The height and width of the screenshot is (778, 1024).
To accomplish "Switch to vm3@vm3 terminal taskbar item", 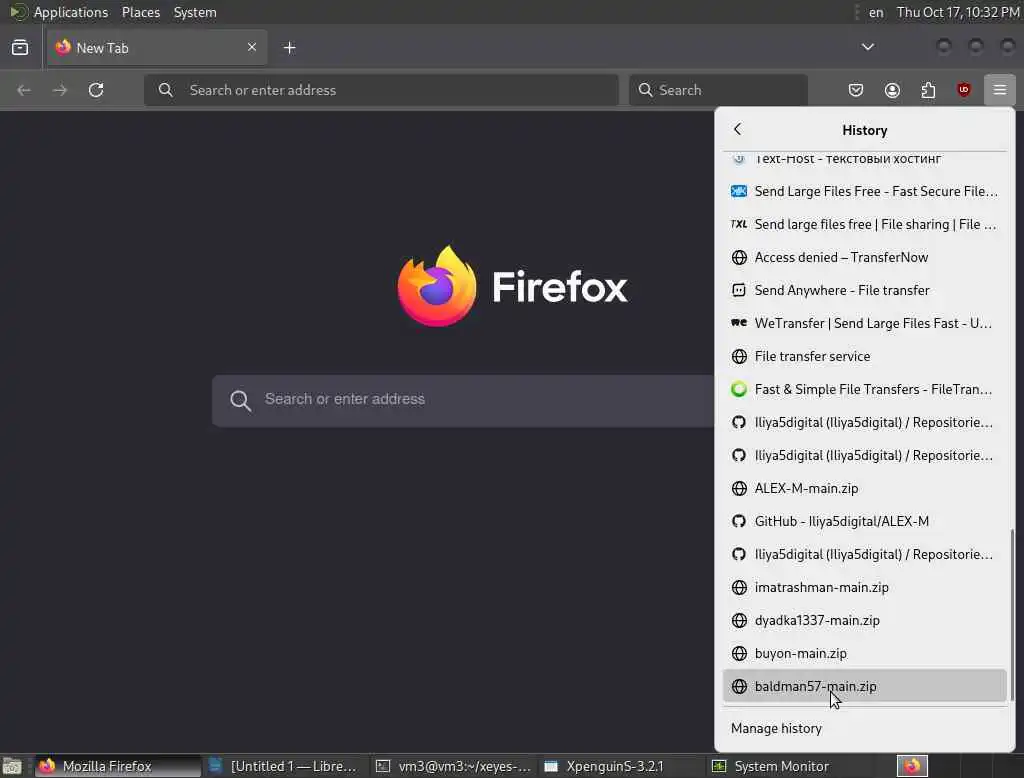I will [x=454, y=766].
